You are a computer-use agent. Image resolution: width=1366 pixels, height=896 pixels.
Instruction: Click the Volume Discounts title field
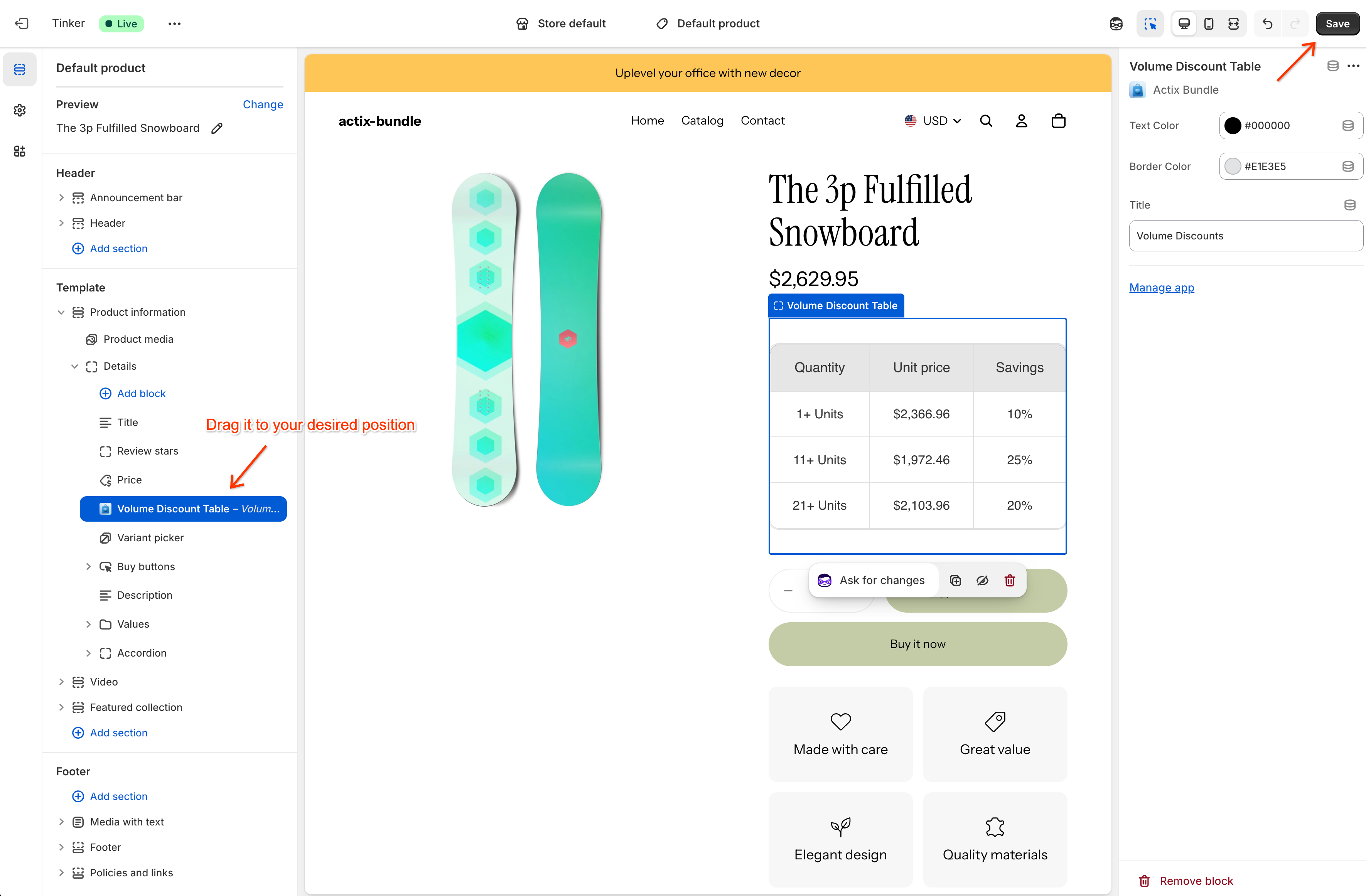(x=1245, y=236)
